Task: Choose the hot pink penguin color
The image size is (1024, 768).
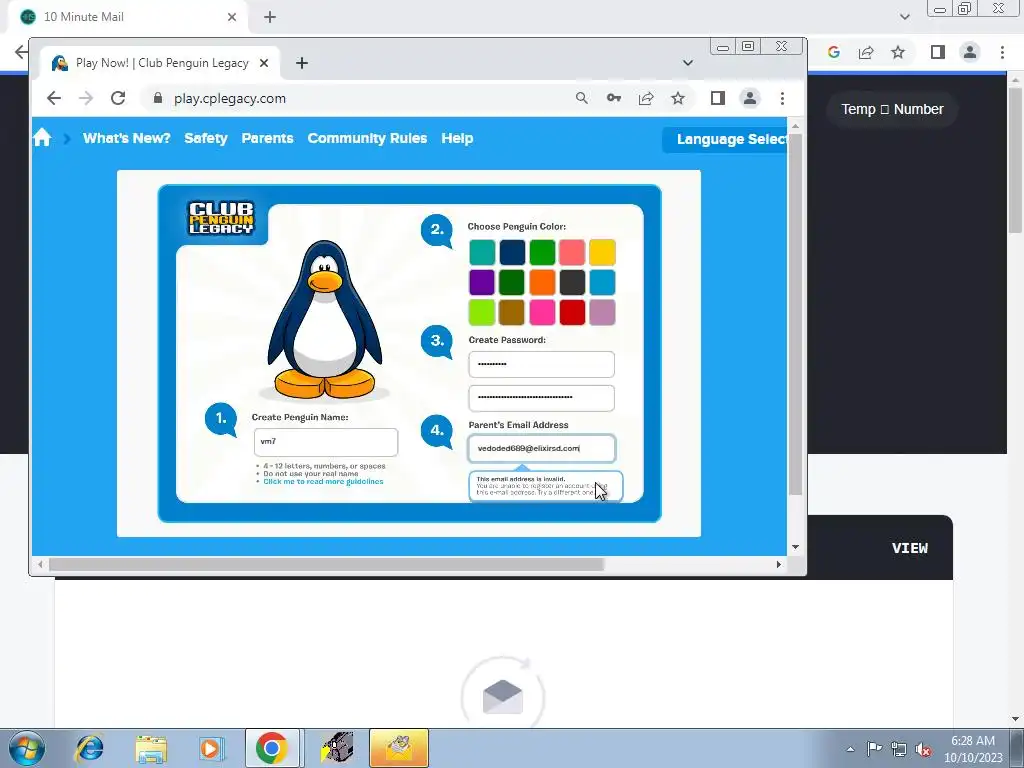Action: (x=542, y=312)
